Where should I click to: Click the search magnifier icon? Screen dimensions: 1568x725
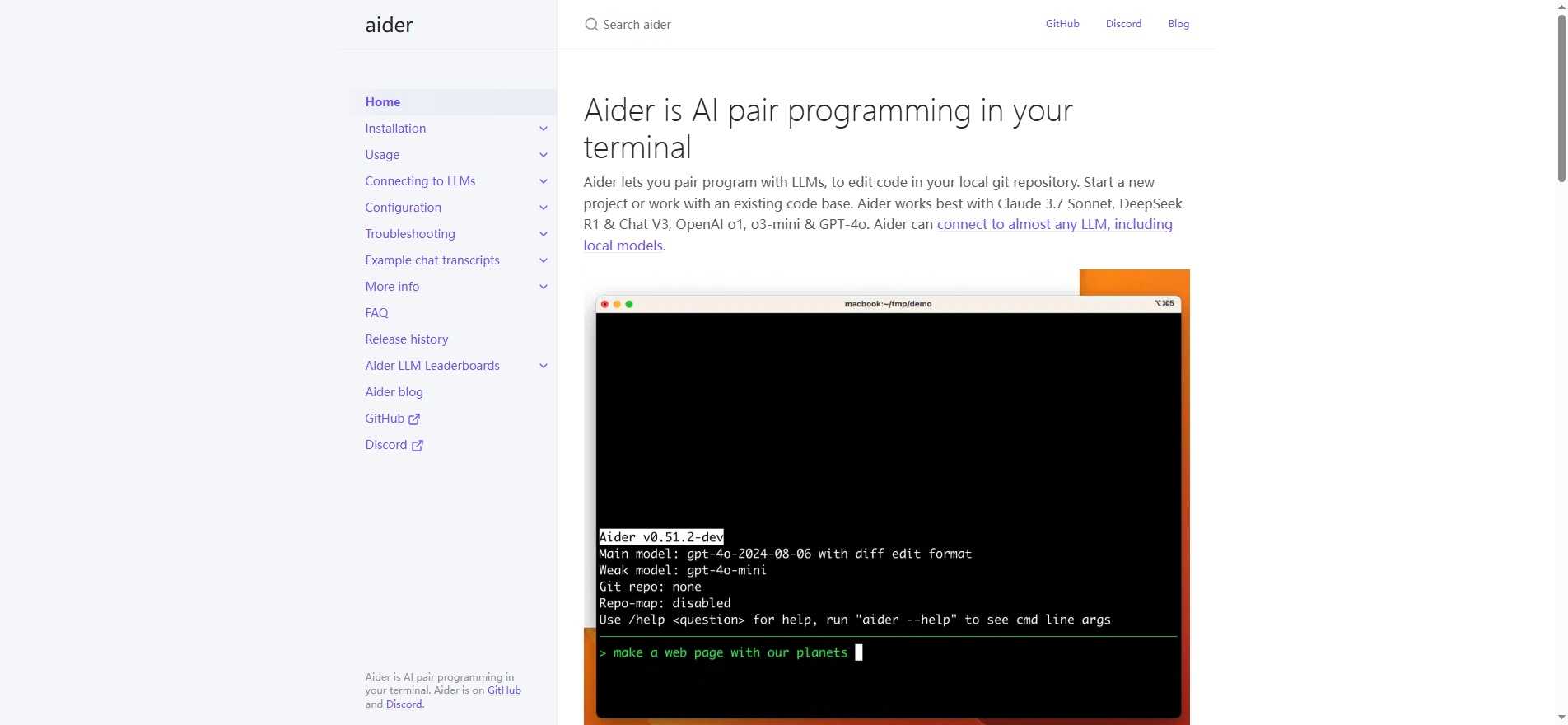pos(590,25)
